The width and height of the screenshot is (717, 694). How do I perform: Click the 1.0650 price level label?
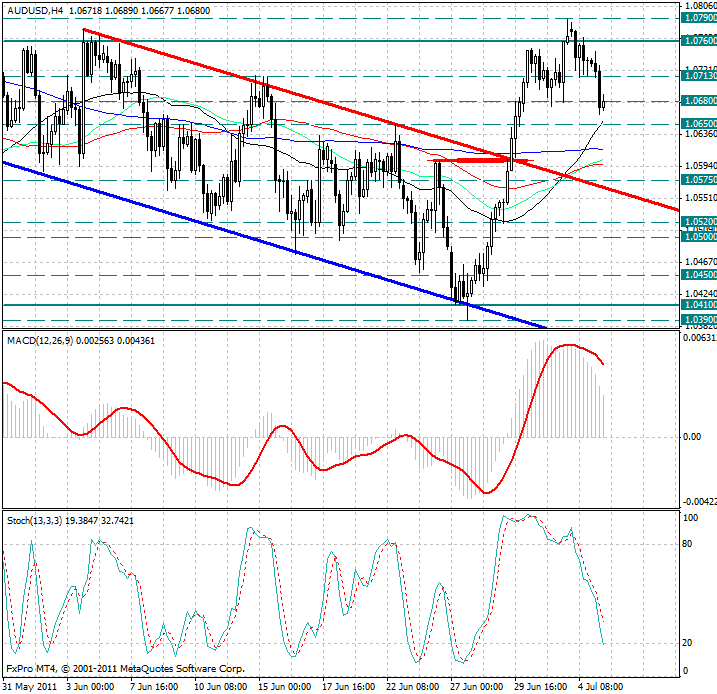(x=698, y=123)
